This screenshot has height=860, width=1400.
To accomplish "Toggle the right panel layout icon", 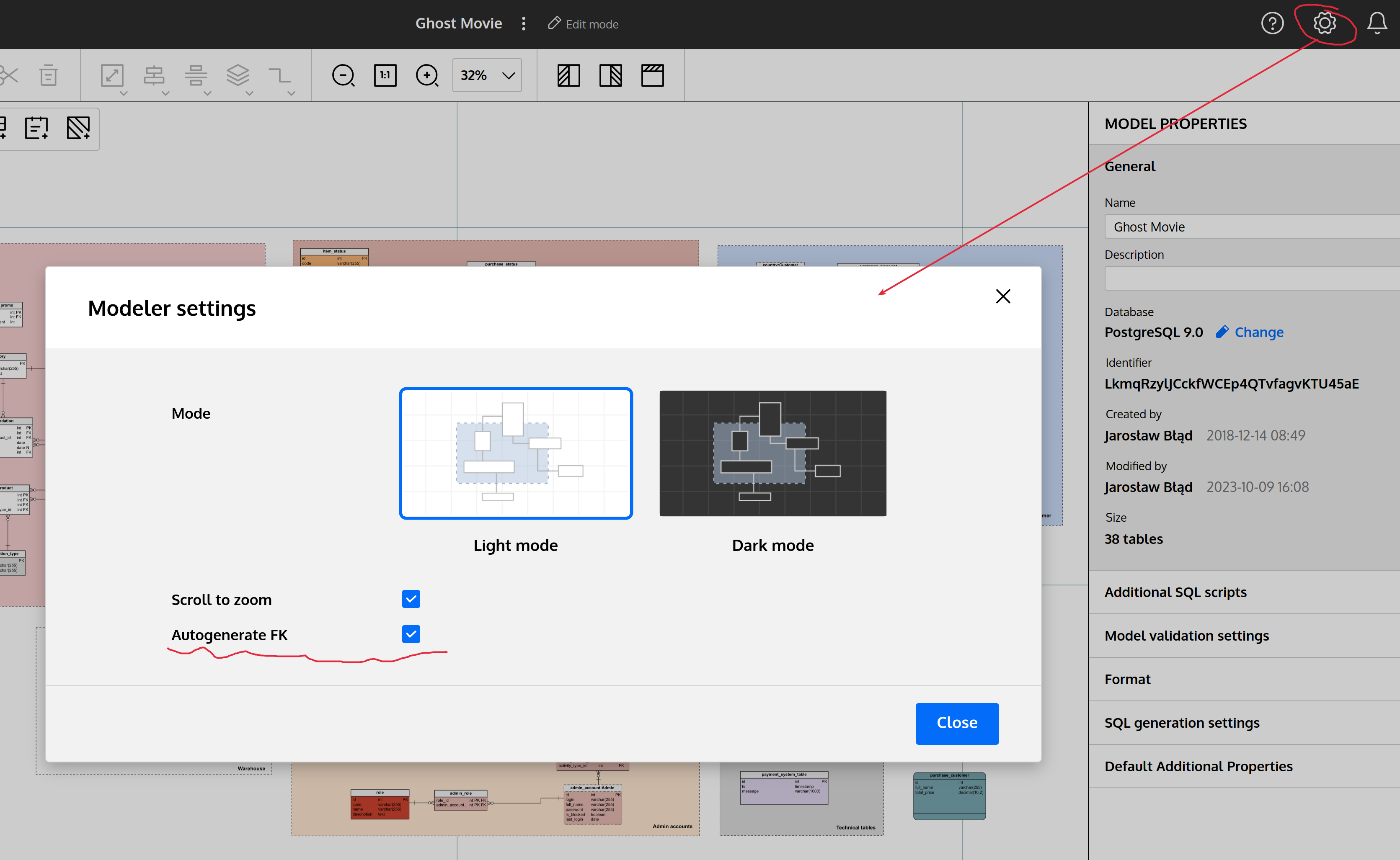I will [x=611, y=75].
